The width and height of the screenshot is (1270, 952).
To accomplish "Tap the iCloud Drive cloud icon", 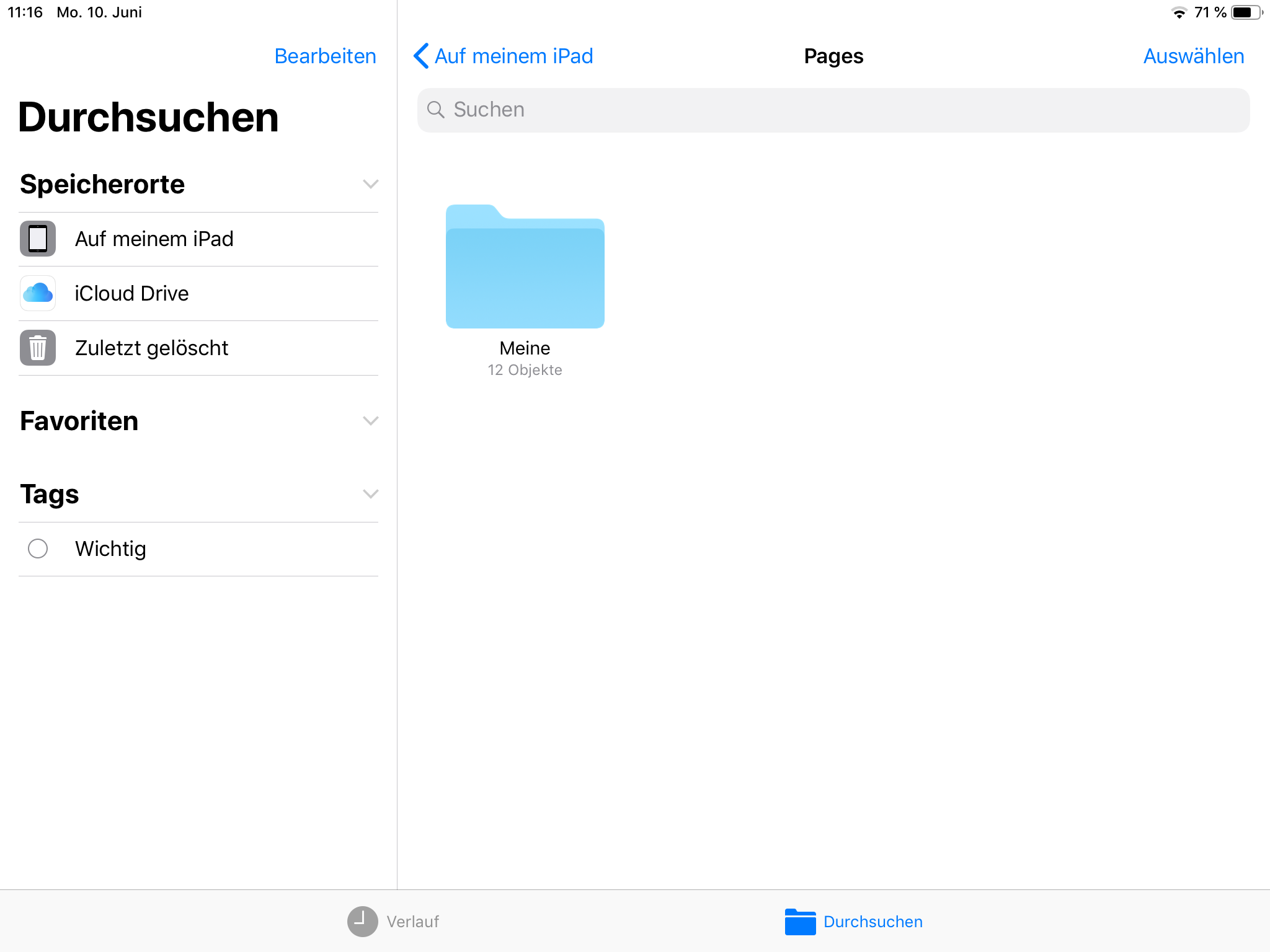I will click(x=38, y=293).
